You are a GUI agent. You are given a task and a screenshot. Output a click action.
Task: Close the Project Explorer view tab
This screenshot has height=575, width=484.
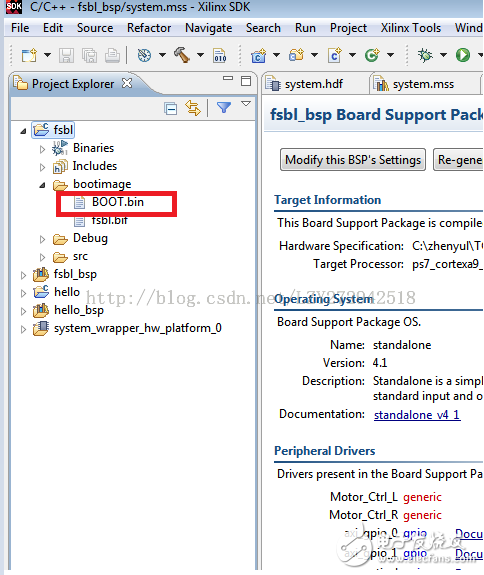(127, 83)
